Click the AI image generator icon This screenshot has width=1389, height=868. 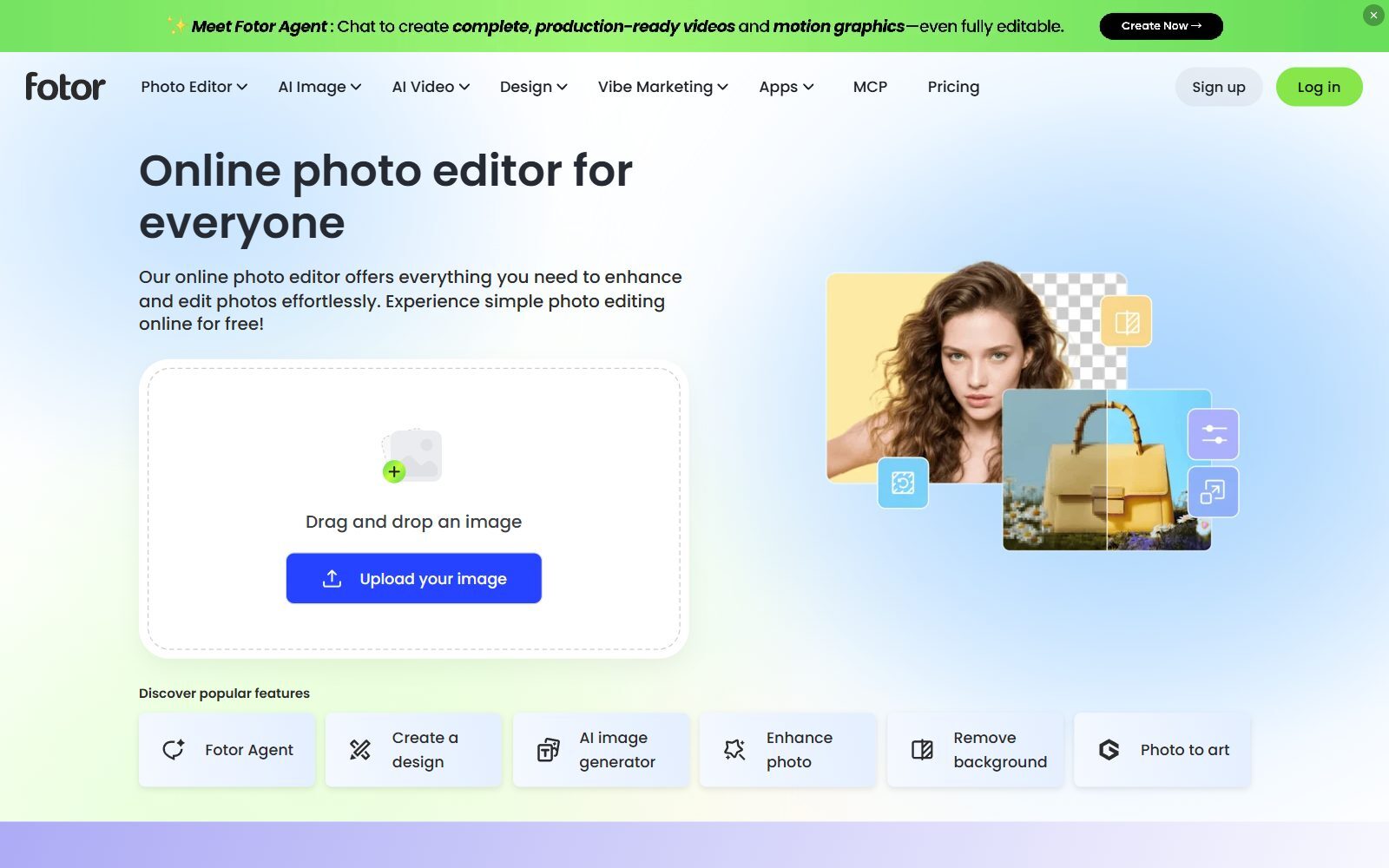(x=548, y=750)
